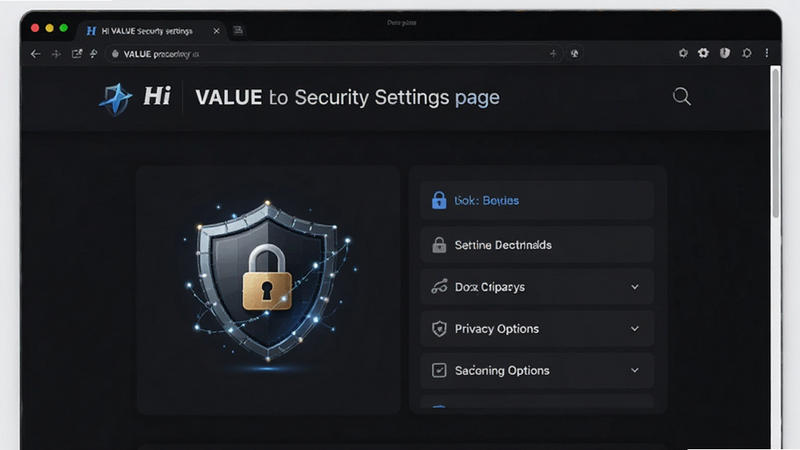Click the chevron on Dox Ctiparys row
800x450 pixels.
(635, 287)
